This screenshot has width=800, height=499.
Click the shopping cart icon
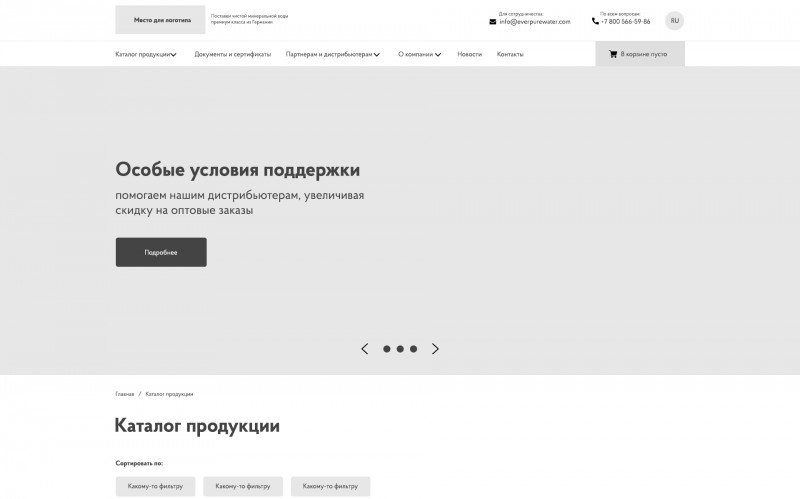[613, 54]
